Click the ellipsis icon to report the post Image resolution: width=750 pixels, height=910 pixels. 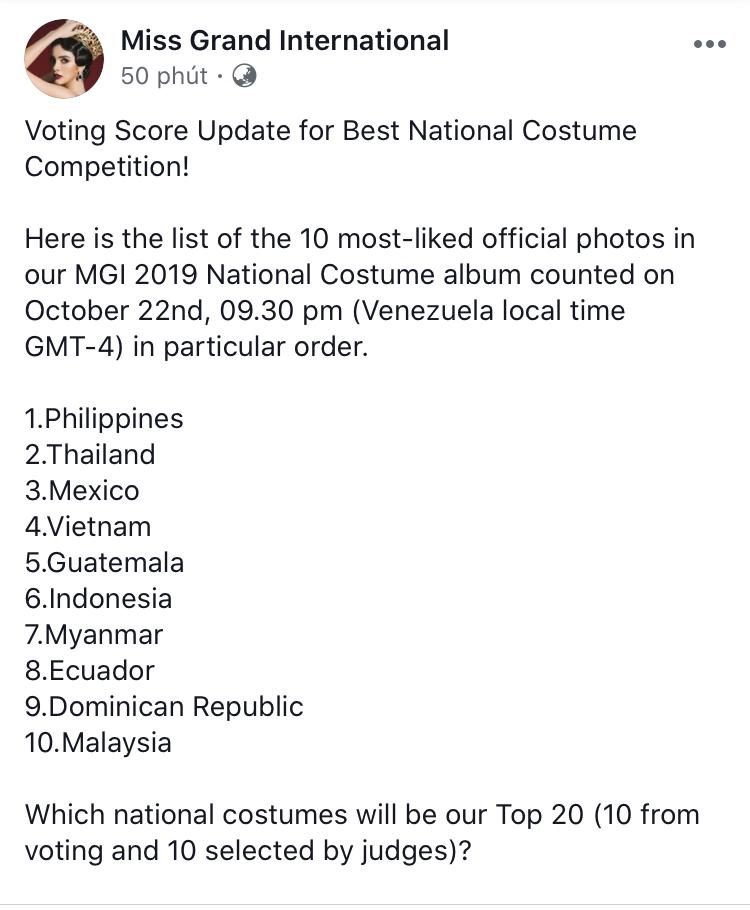point(712,43)
